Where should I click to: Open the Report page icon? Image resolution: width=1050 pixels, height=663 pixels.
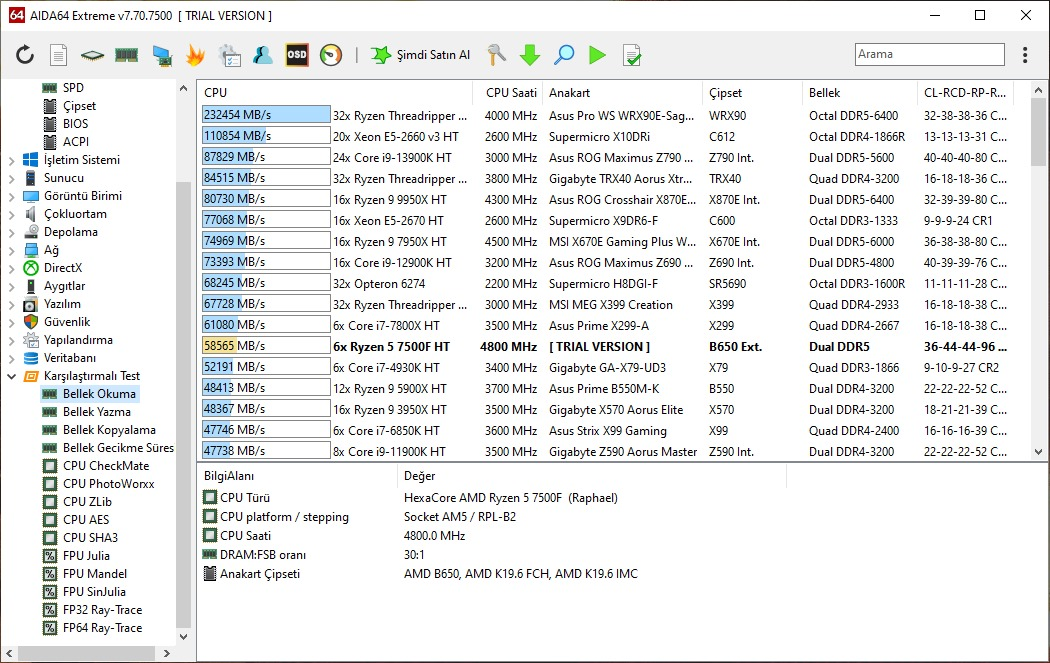59,54
